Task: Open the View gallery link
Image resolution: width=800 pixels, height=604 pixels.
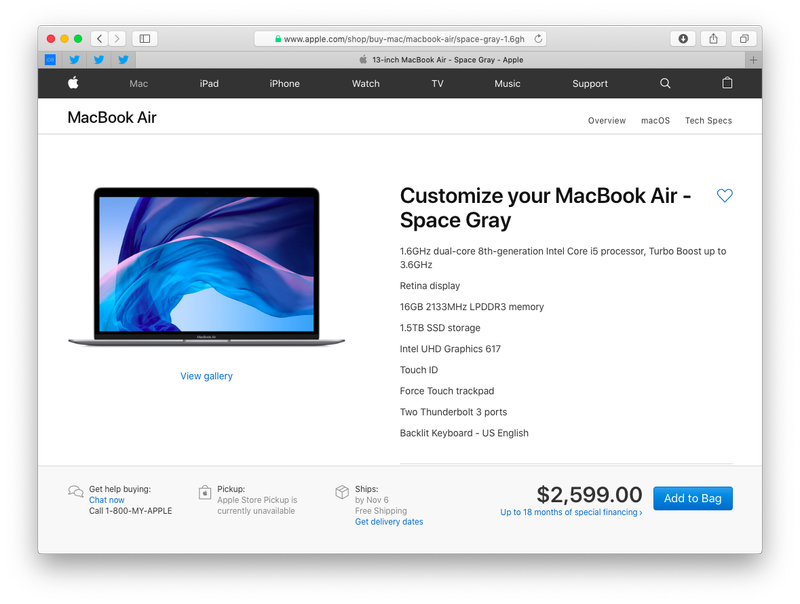Action: coord(206,376)
